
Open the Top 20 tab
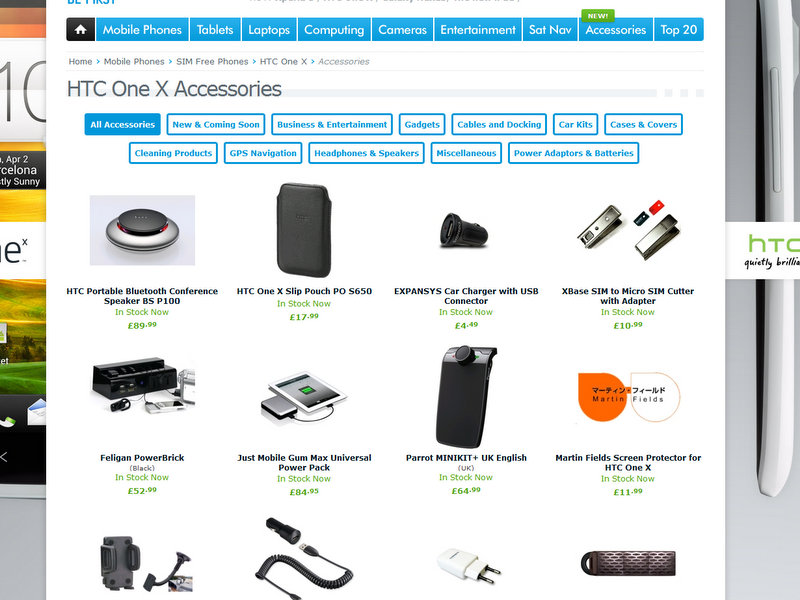pos(679,30)
